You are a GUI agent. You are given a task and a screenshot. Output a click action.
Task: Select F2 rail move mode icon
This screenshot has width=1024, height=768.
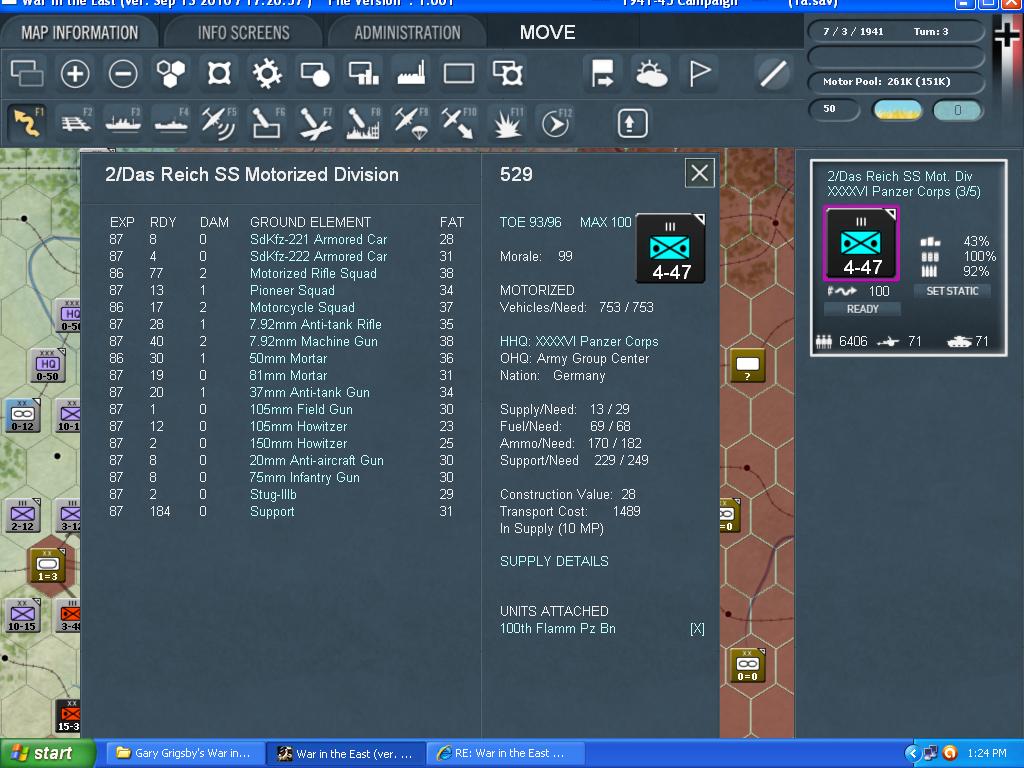coord(76,123)
